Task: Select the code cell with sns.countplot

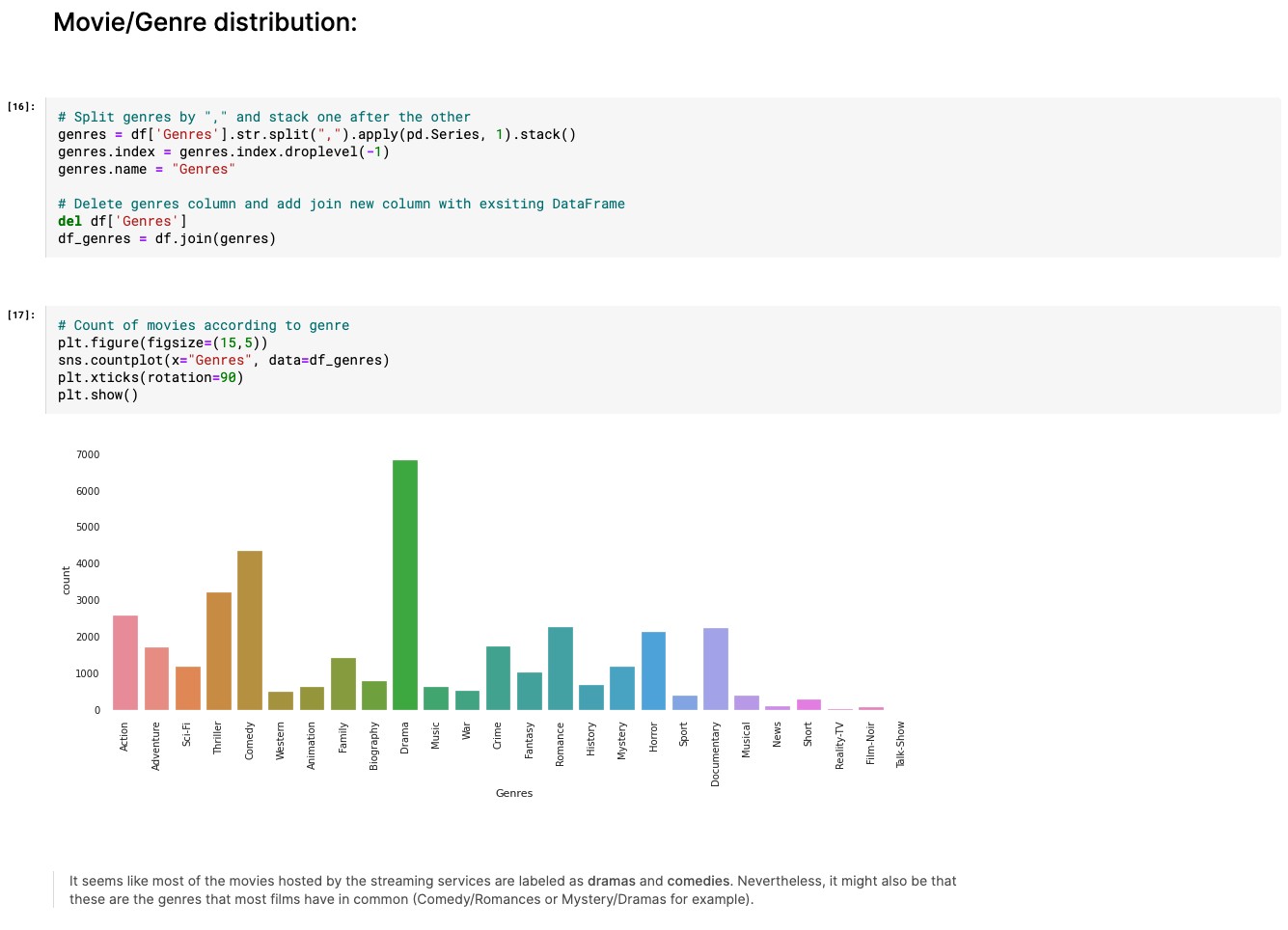Action: (x=386, y=359)
